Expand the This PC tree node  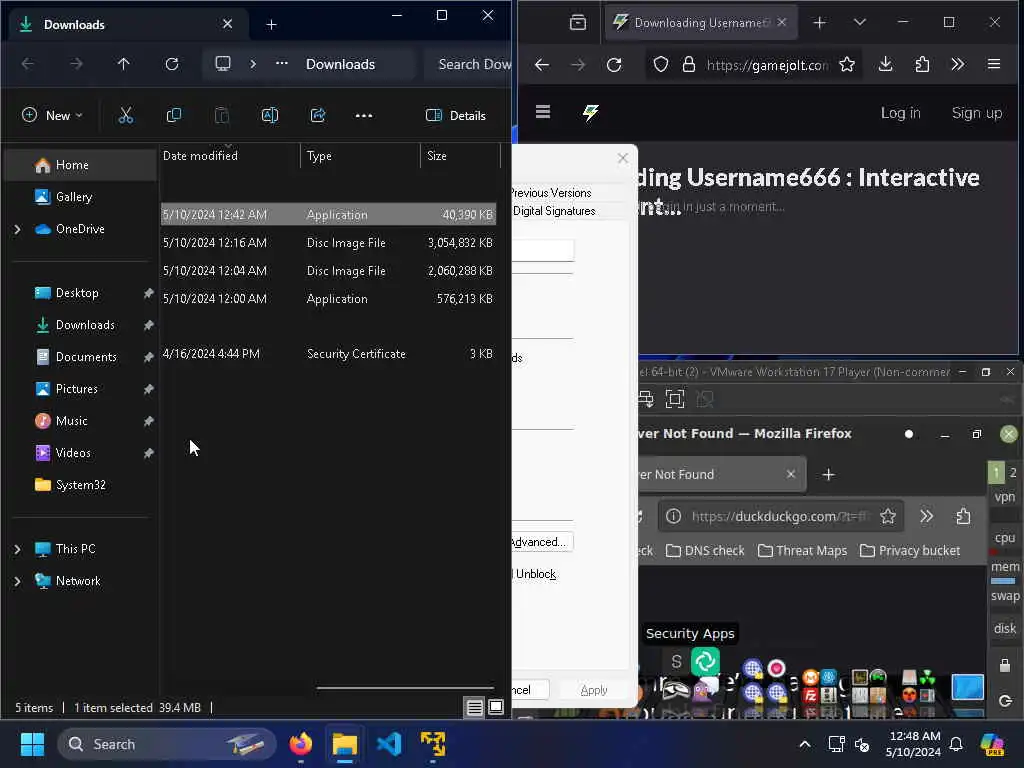click(18, 549)
